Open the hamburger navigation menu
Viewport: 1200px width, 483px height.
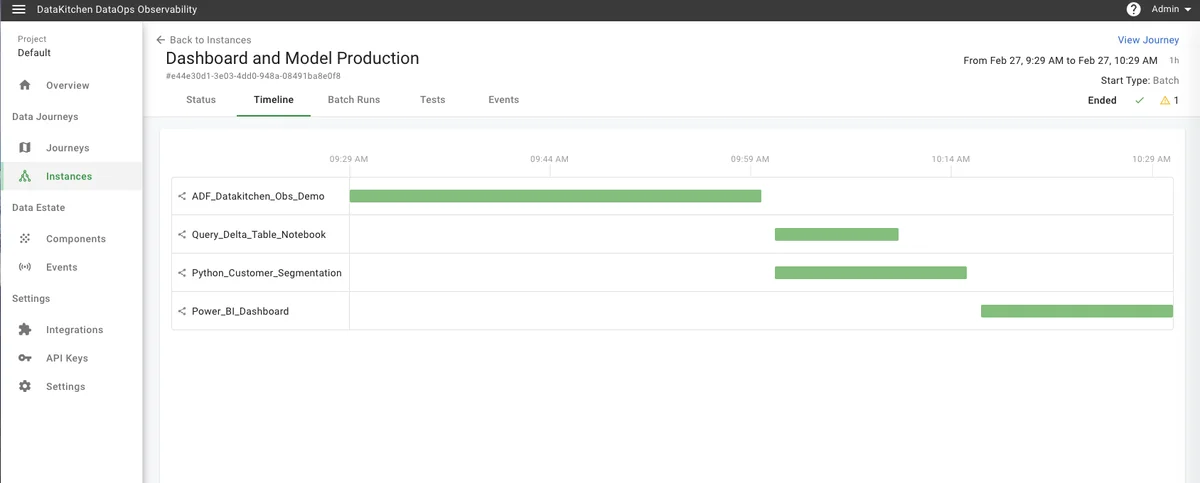(18, 9)
